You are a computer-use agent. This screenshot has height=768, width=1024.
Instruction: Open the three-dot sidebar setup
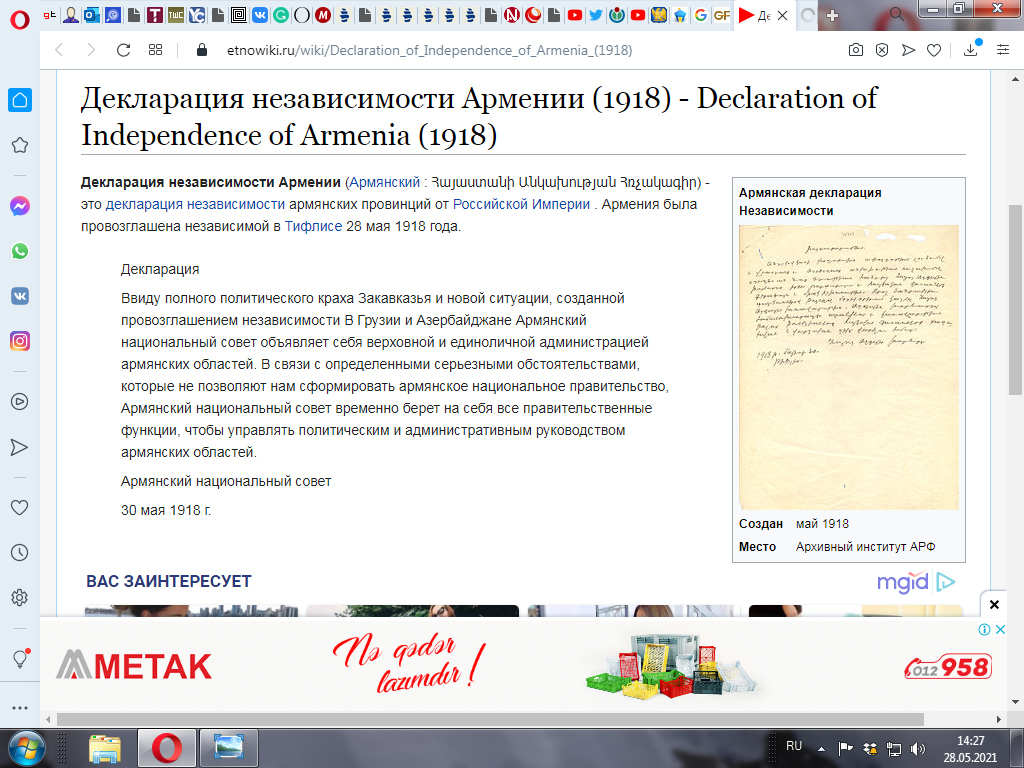(20, 707)
